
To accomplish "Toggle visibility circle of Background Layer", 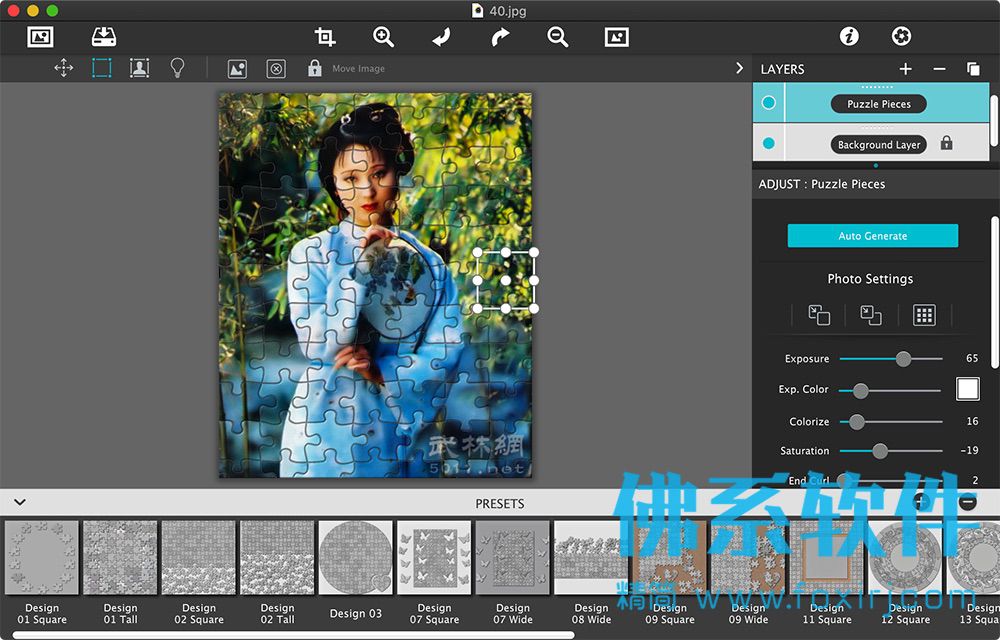I will [x=768, y=143].
